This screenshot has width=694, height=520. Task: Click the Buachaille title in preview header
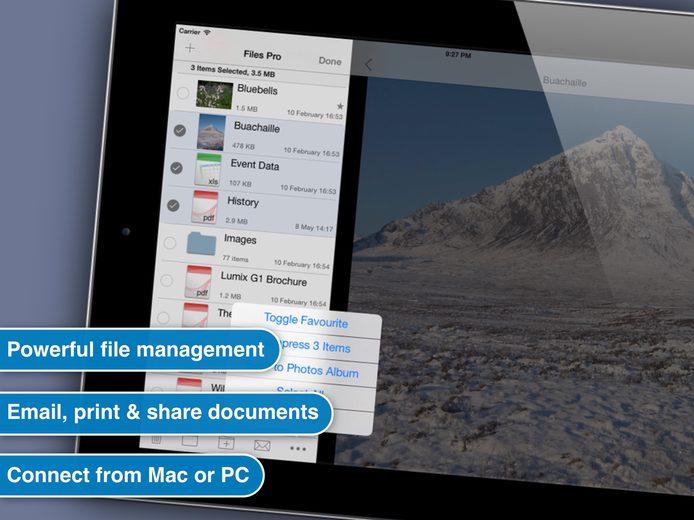[564, 81]
